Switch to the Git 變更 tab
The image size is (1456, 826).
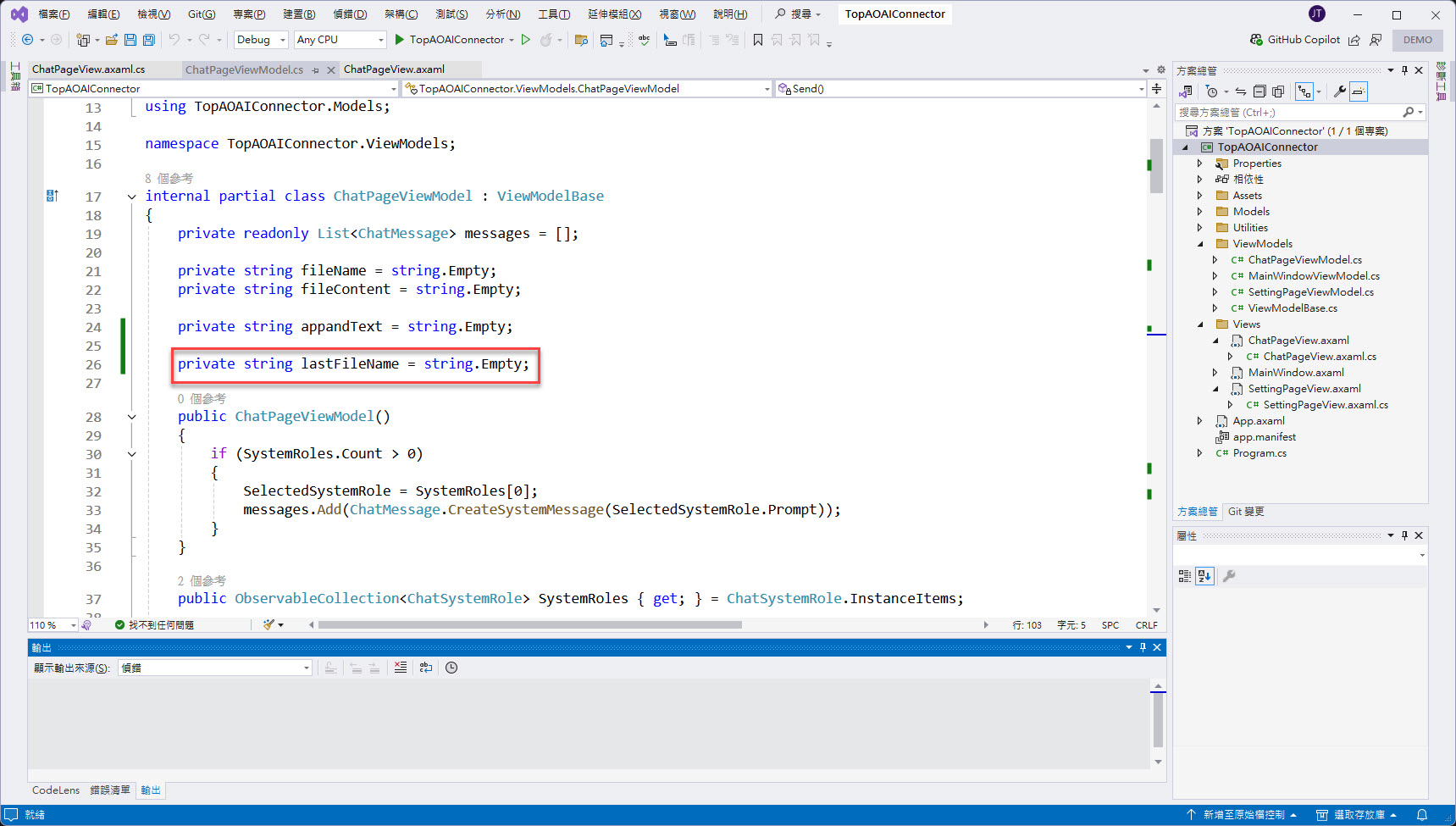[1246, 512]
